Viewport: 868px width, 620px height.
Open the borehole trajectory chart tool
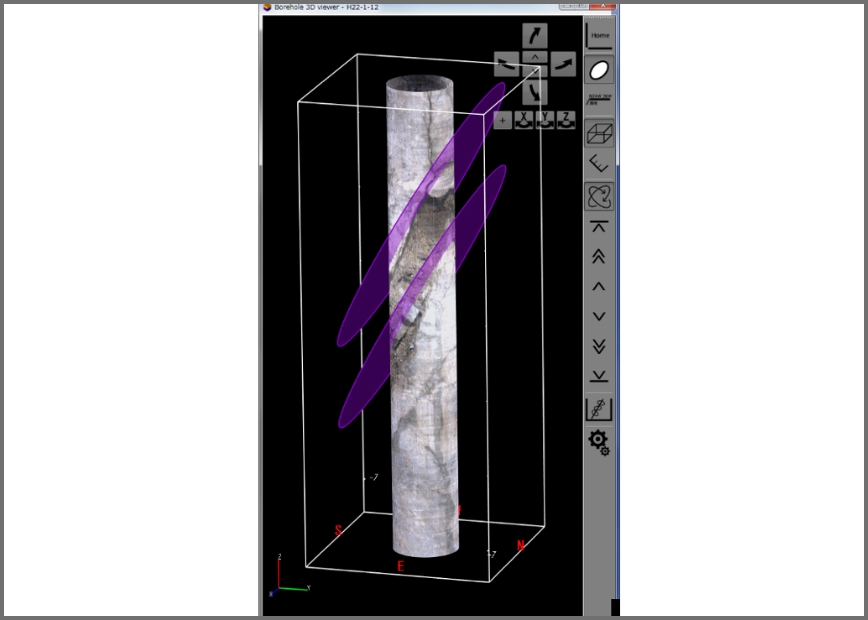(599, 408)
